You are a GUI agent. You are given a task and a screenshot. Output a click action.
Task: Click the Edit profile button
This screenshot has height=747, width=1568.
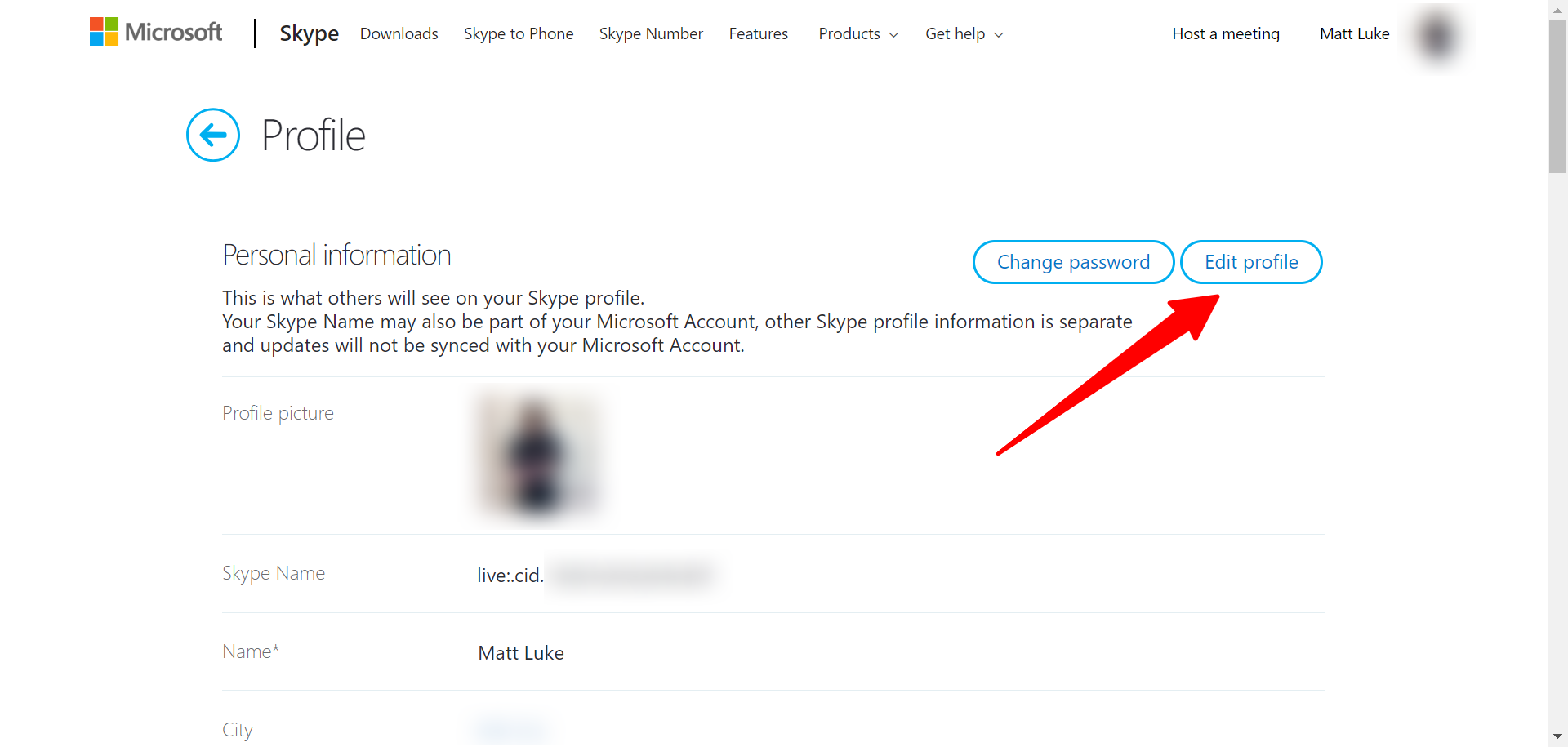tap(1251, 262)
